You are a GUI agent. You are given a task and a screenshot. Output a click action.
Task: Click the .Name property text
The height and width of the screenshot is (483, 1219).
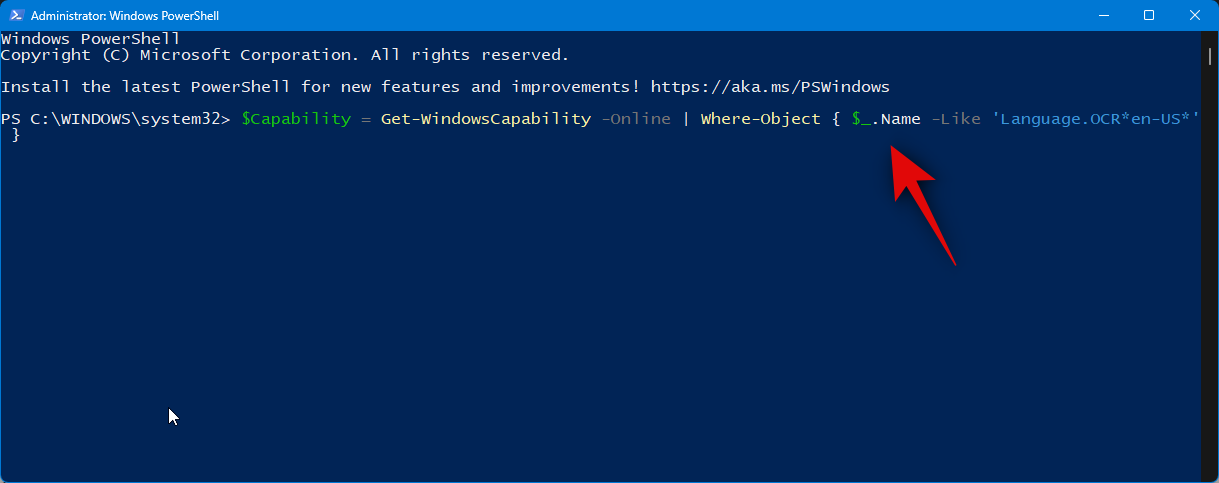(896, 119)
